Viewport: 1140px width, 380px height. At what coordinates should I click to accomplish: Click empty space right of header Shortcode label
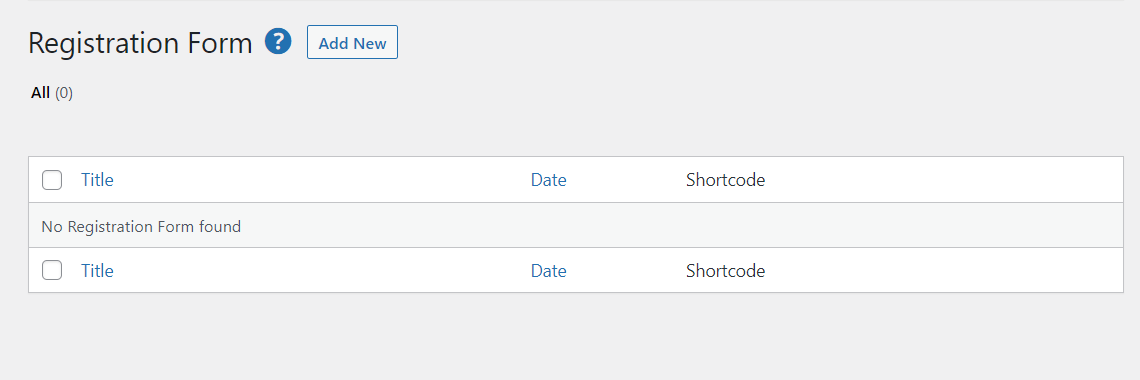[x=944, y=179]
